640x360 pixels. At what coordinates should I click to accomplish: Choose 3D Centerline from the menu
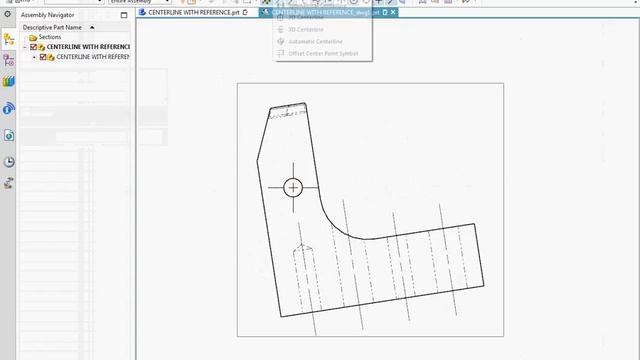point(305,29)
